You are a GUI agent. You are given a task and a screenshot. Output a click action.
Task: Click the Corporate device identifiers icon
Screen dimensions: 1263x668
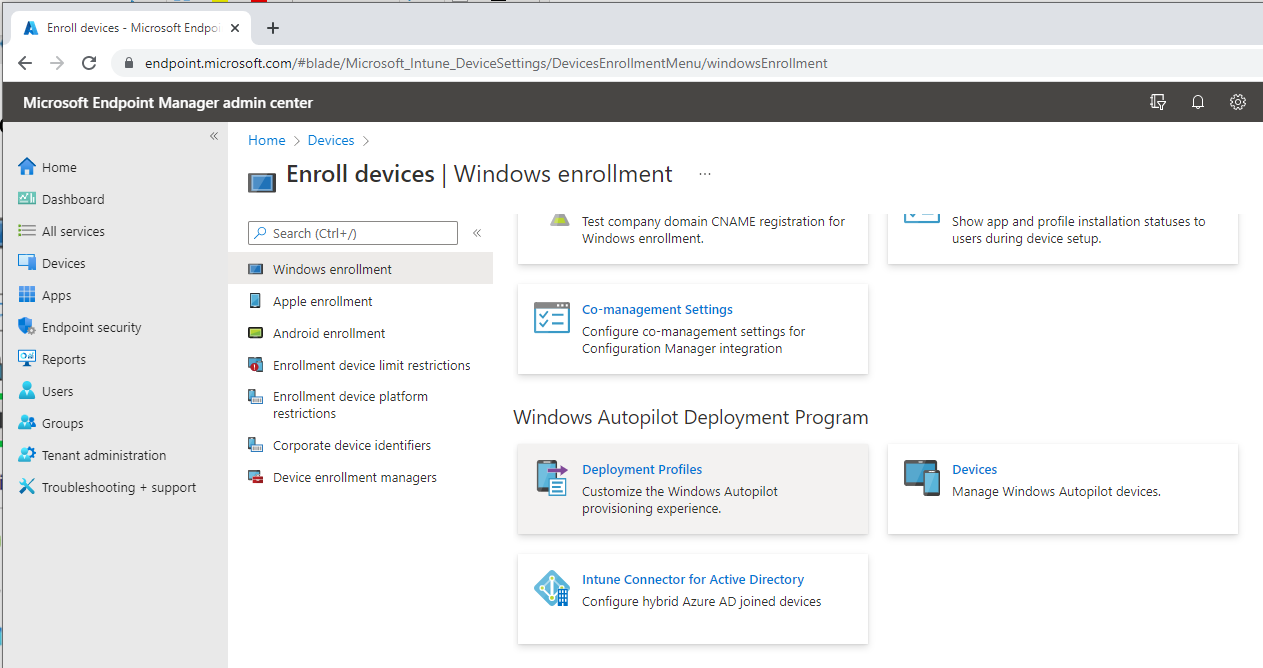[255, 445]
